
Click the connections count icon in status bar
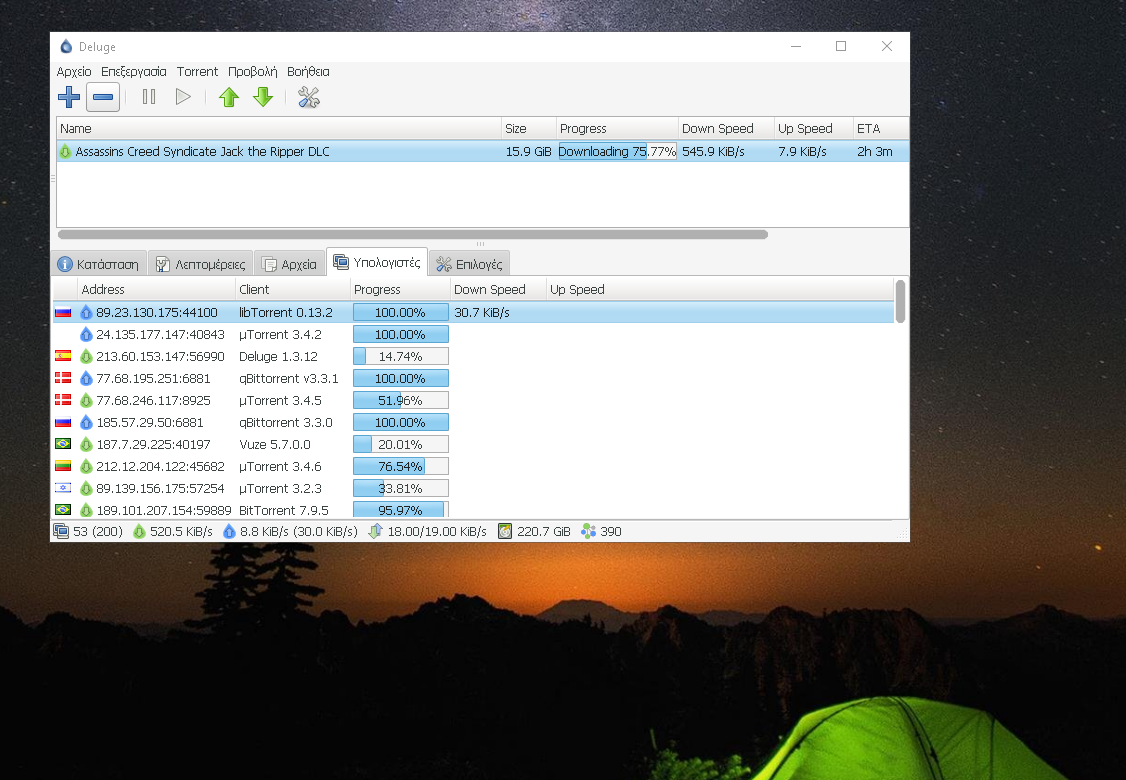(x=62, y=531)
